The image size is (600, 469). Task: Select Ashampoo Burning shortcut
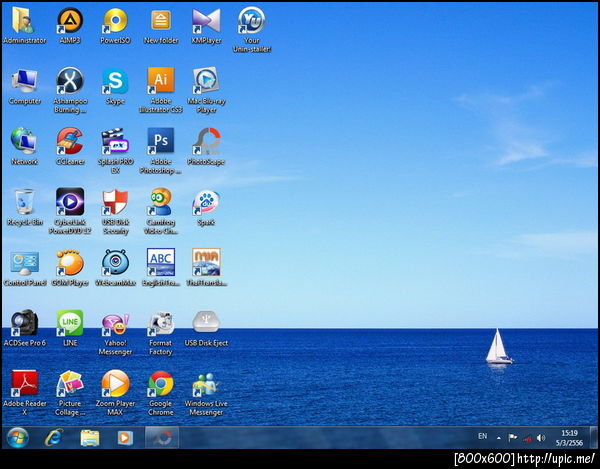pyautogui.click(x=70, y=81)
